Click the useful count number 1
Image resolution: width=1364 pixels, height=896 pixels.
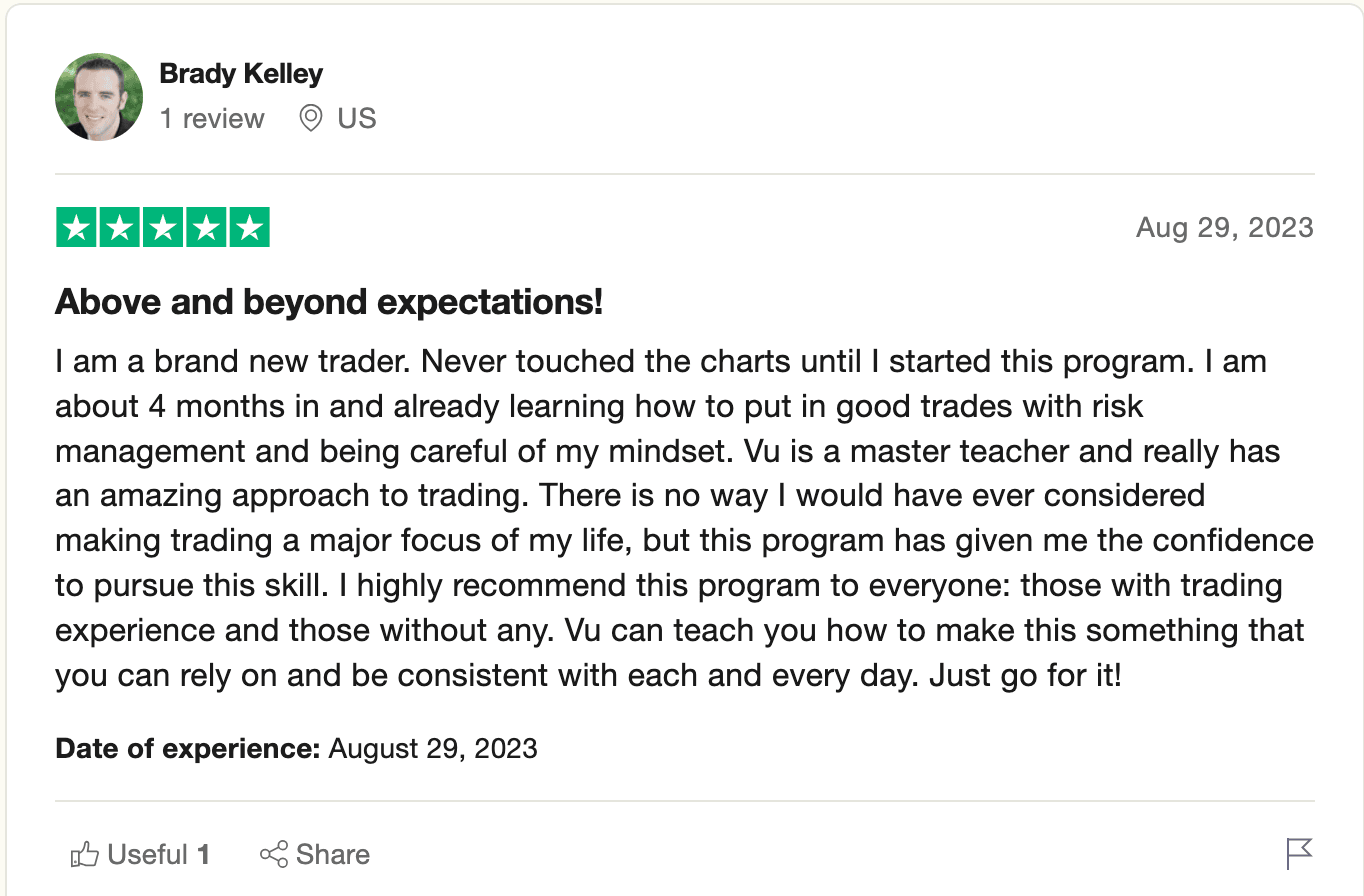(203, 855)
